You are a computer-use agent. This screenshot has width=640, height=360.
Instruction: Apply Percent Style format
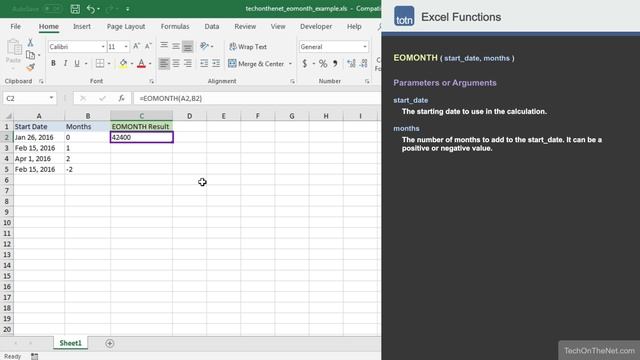coord(323,63)
